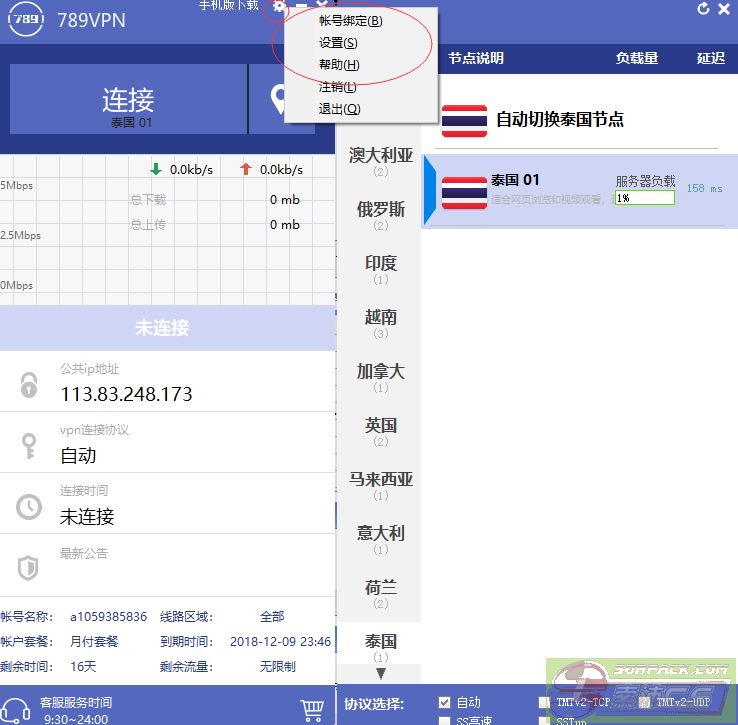Image resolution: width=738 pixels, height=725 pixels.
Task: Enable the TMTv2-TCP protocol checkbox
Action: (544, 702)
